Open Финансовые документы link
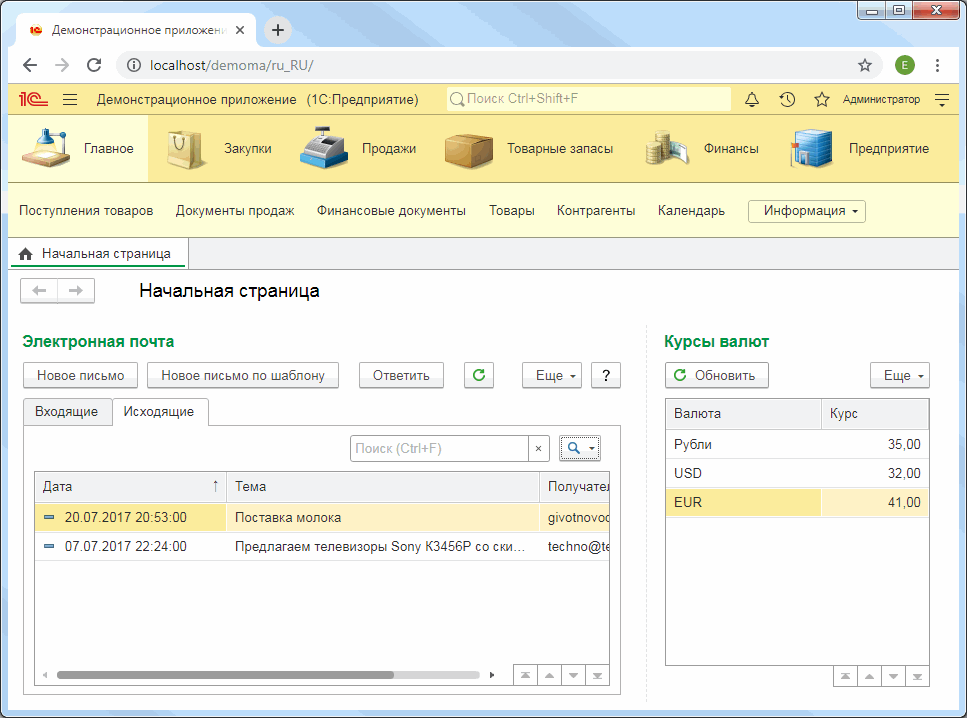Screen dimensions: 967x718 [x=391, y=211]
